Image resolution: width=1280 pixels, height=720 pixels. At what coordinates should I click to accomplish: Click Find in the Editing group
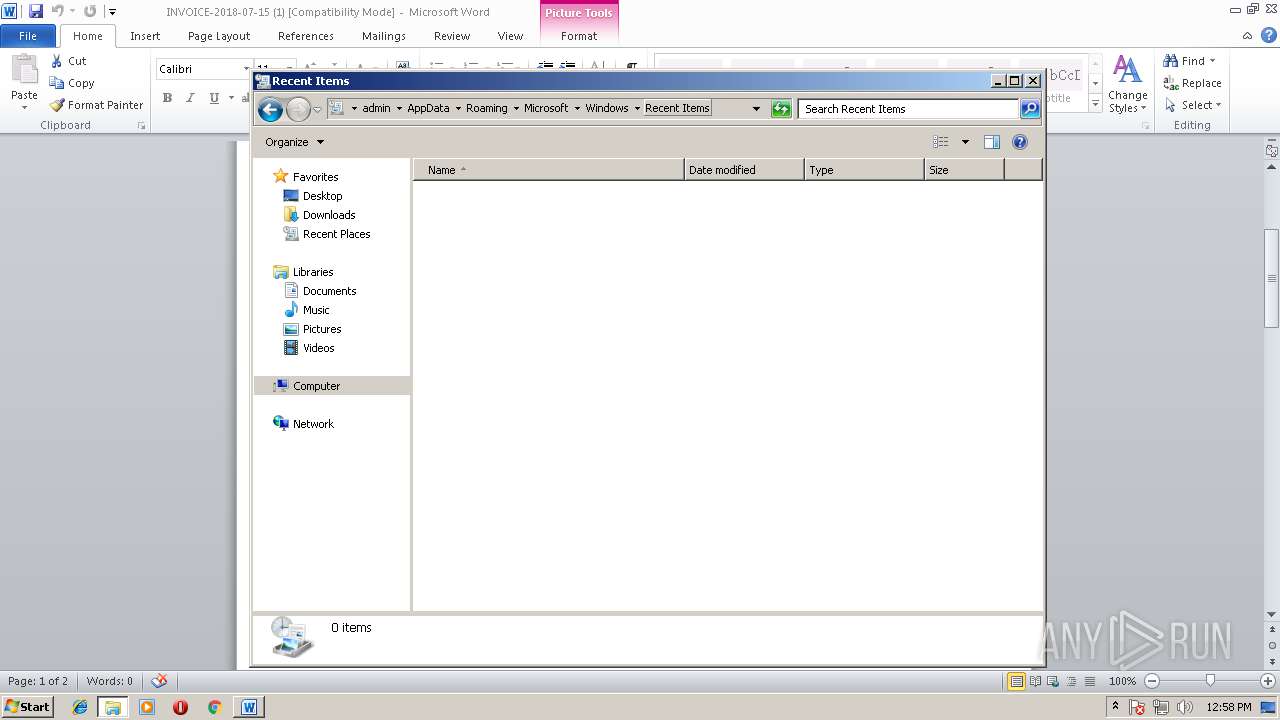point(1189,61)
